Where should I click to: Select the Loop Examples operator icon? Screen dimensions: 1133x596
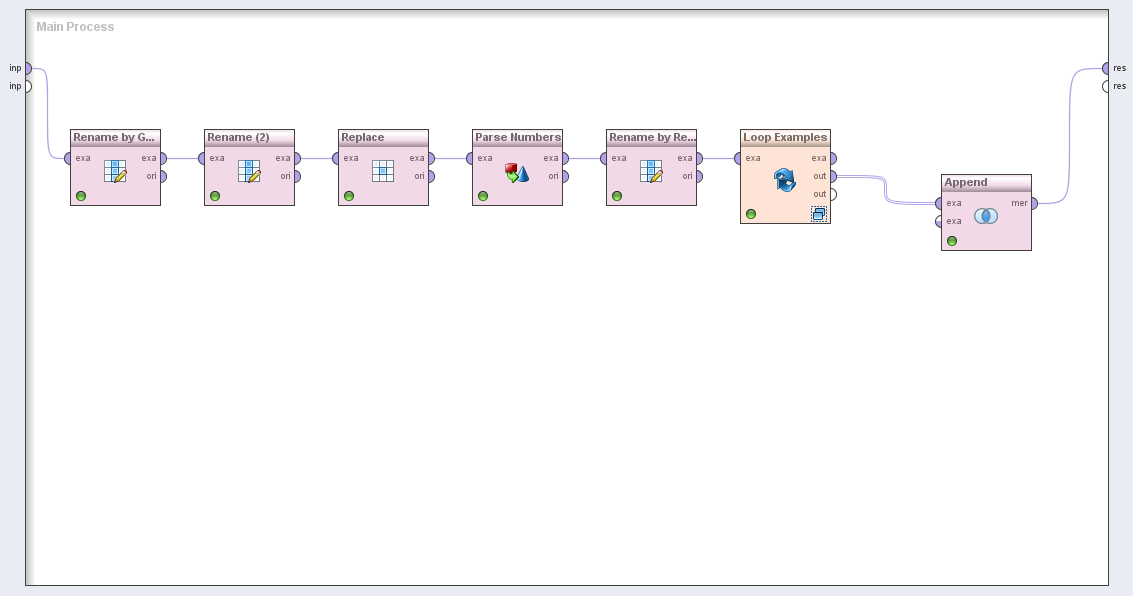785,180
